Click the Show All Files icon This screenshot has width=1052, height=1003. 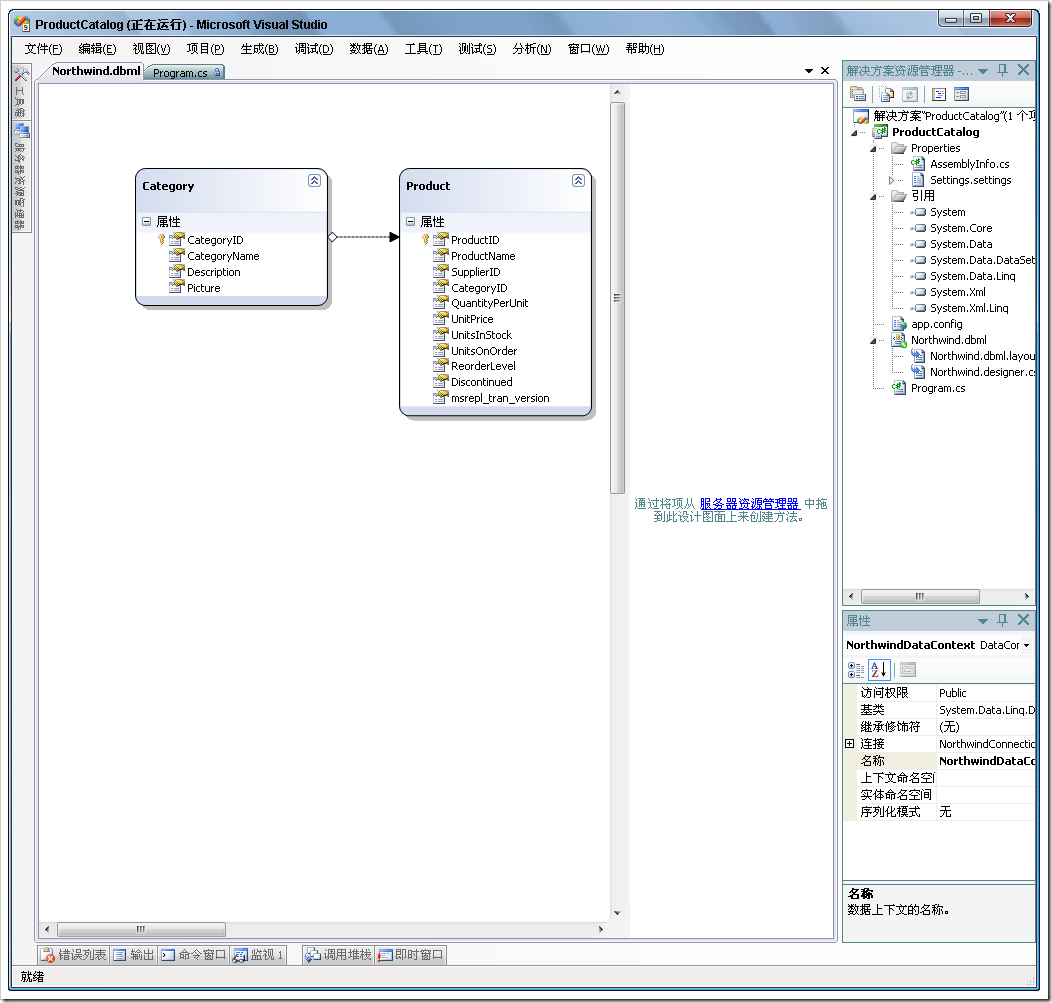pyautogui.click(x=886, y=95)
